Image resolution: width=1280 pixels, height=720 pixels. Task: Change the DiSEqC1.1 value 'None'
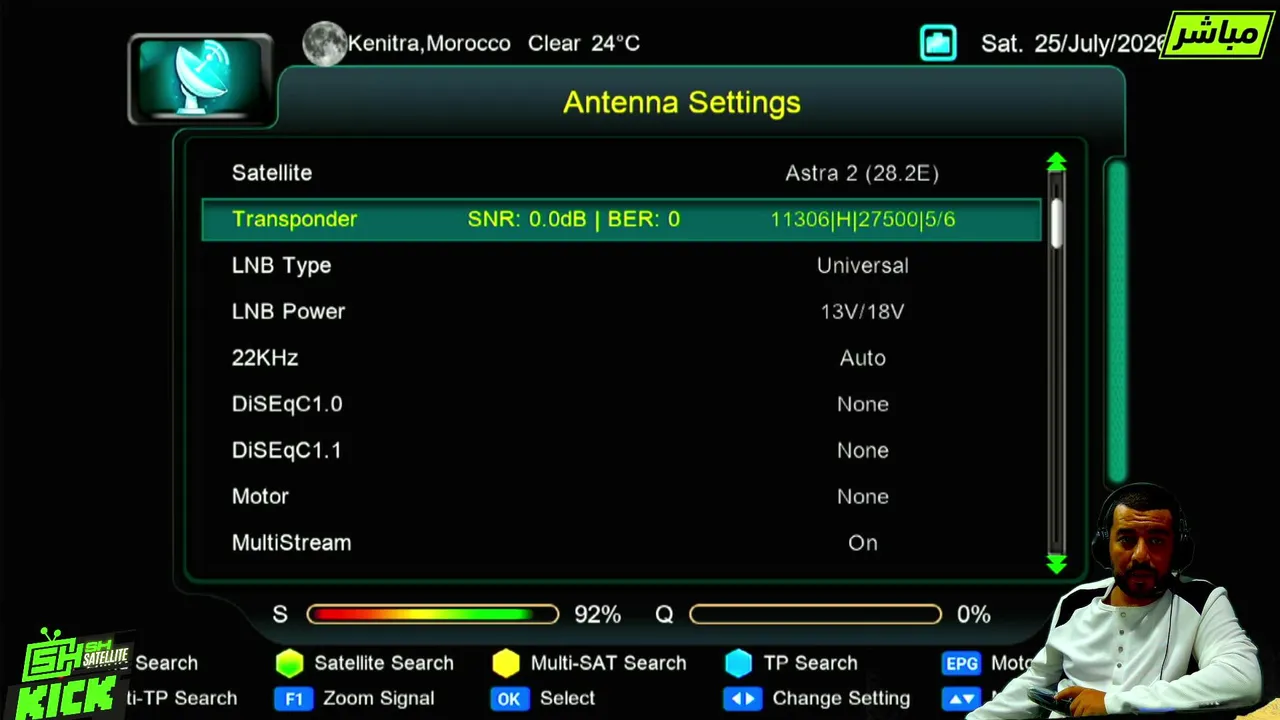point(863,450)
